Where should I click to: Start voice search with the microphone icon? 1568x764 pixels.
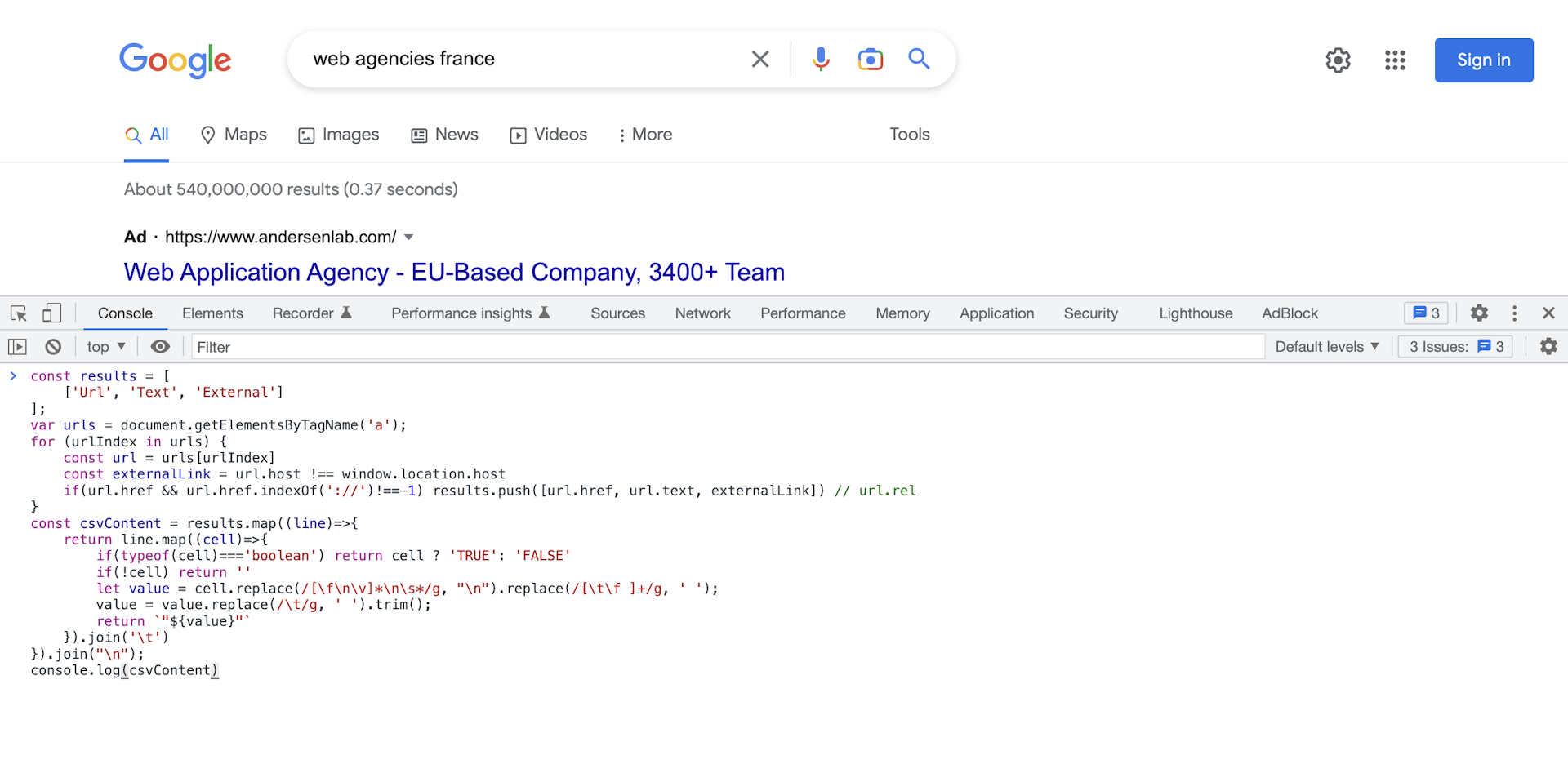click(821, 59)
